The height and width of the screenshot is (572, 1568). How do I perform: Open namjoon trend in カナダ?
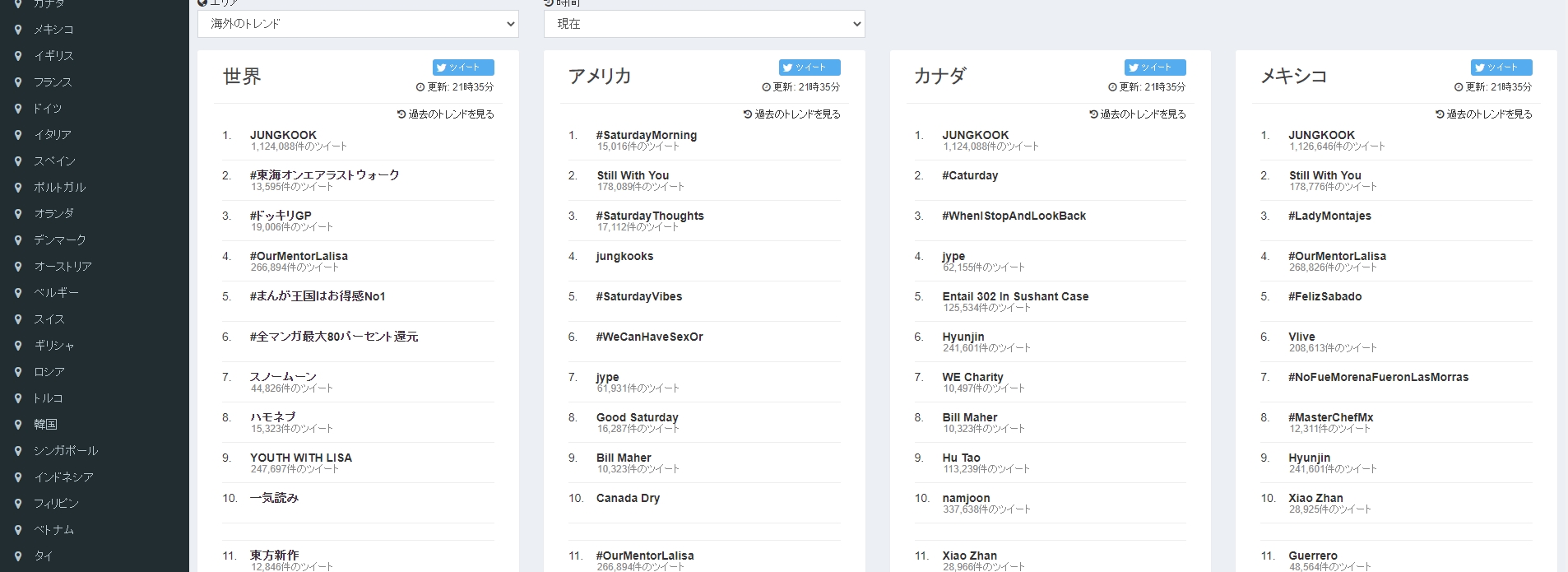click(966, 498)
